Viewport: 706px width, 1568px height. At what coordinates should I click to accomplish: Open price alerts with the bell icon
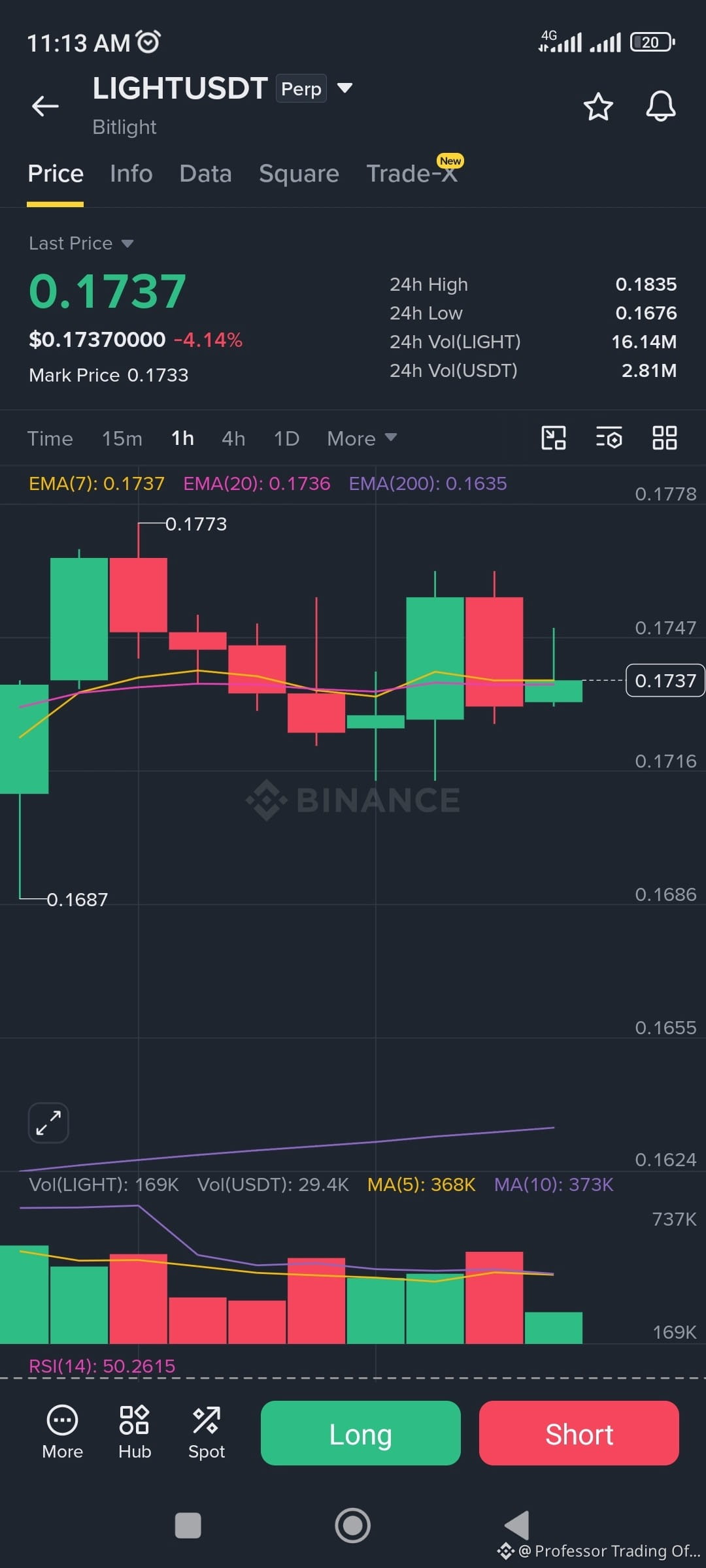(x=661, y=106)
